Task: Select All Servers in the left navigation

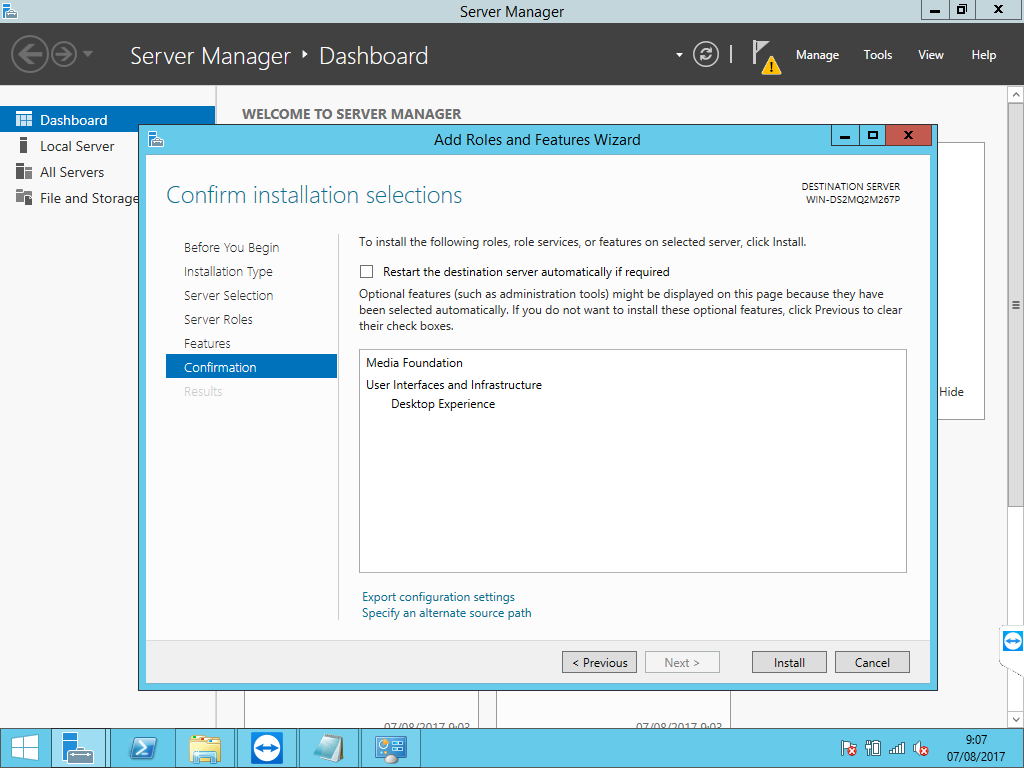Action: coord(72,172)
